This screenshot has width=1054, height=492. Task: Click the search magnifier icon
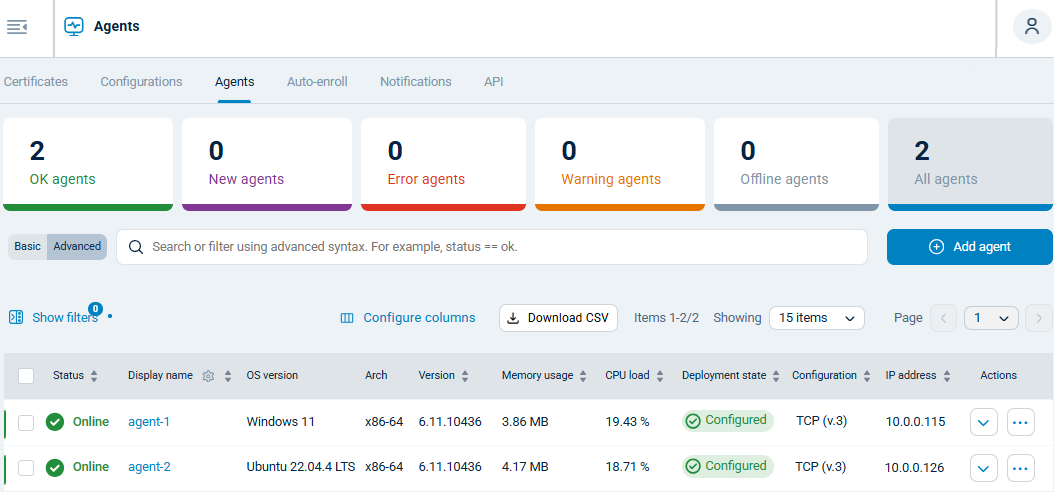coord(136,247)
